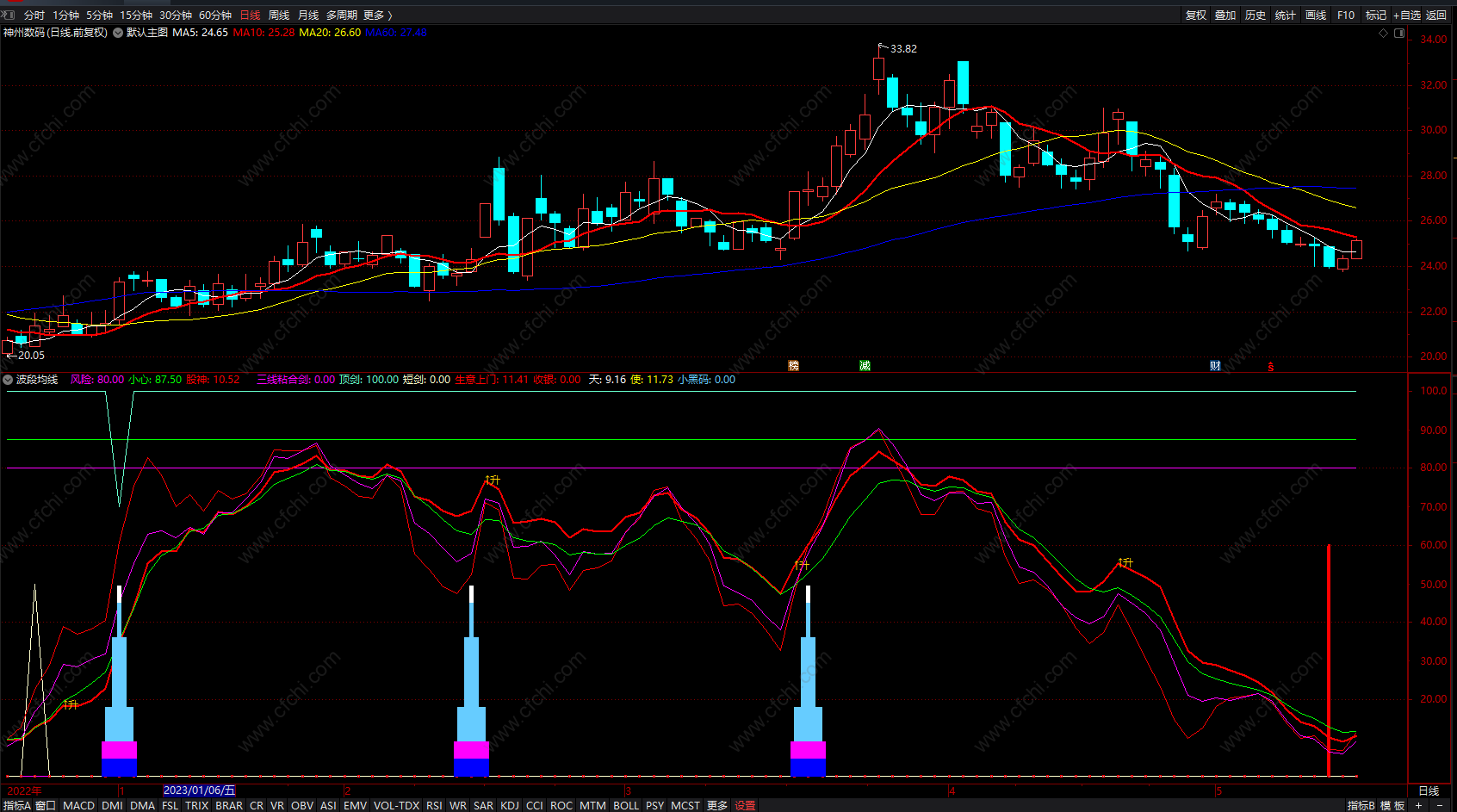Select the MACD indicator

click(x=78, y=806)
